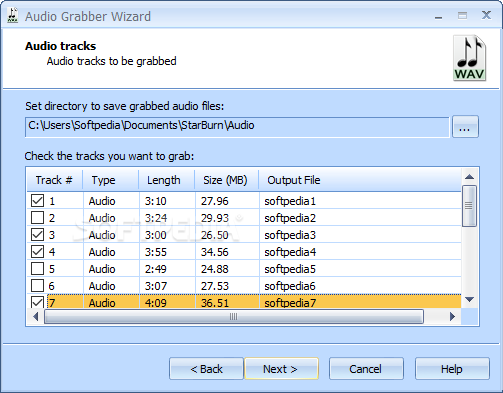The image size is (503, 393).
Task: Click size value 26.50
Action: (215, 235)
